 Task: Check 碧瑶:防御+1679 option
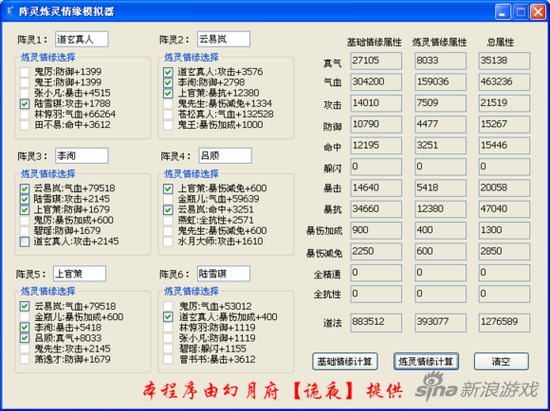tap(25, 231)
